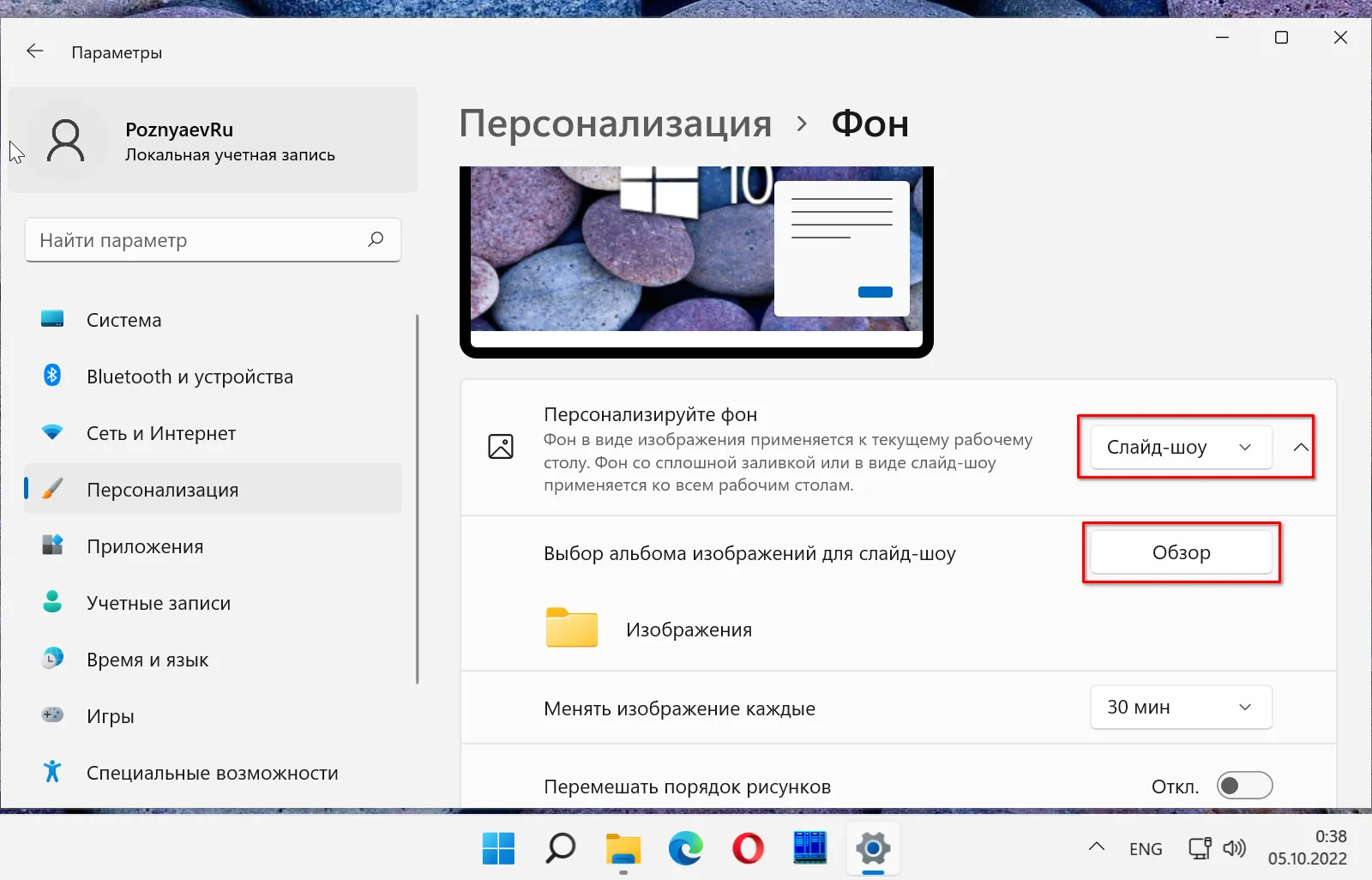Click Выбор альбома изображений для слайд-шоу label
Image resolution: width=1372 pixels, height=880 pixels.
pos(749,553)
